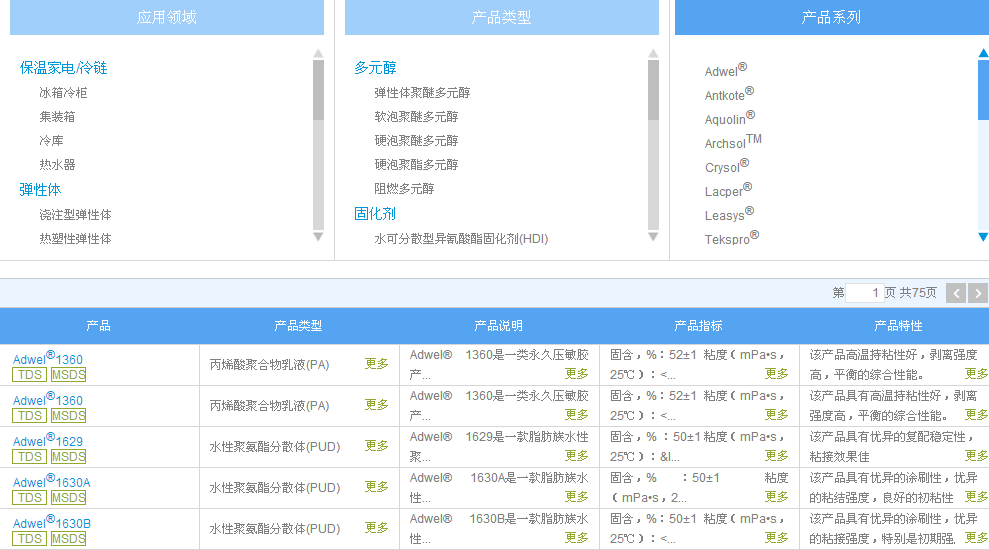Choose 浇注型弹性体 application
The image size is (989, 550).
[75, 214]
